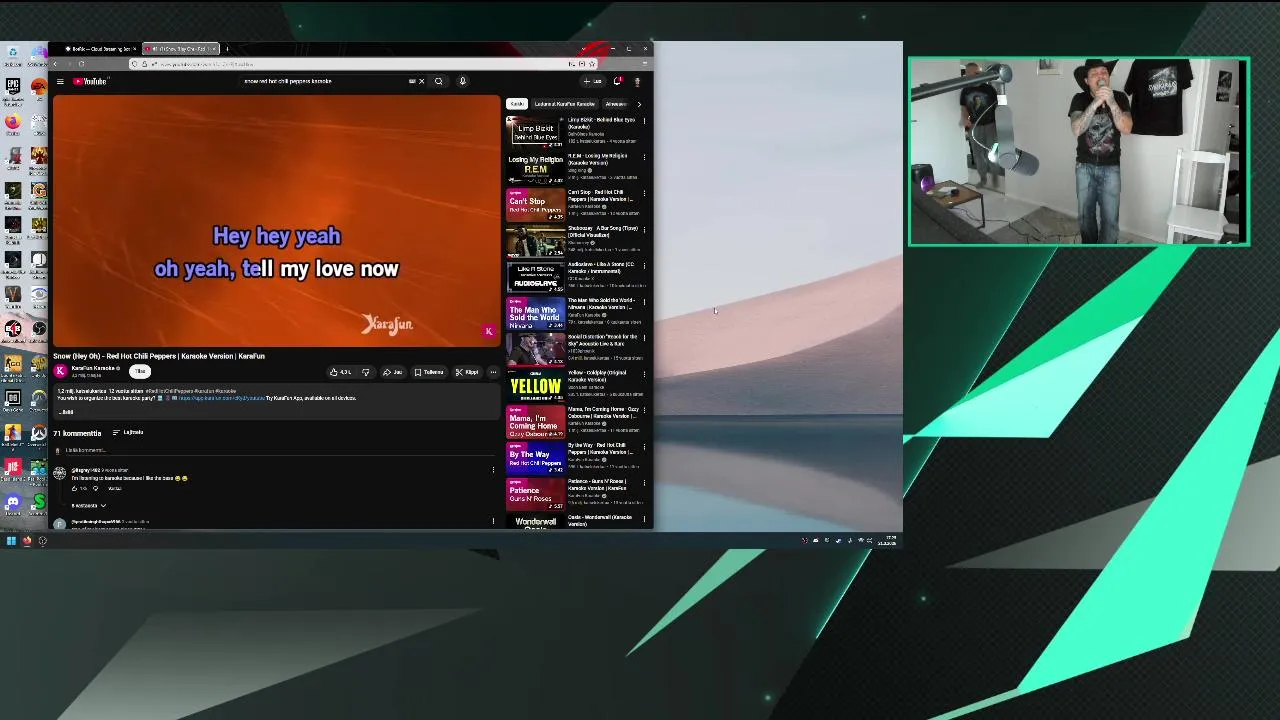Open more actions ellipsis beside Klippi

[x=492, y=372]
